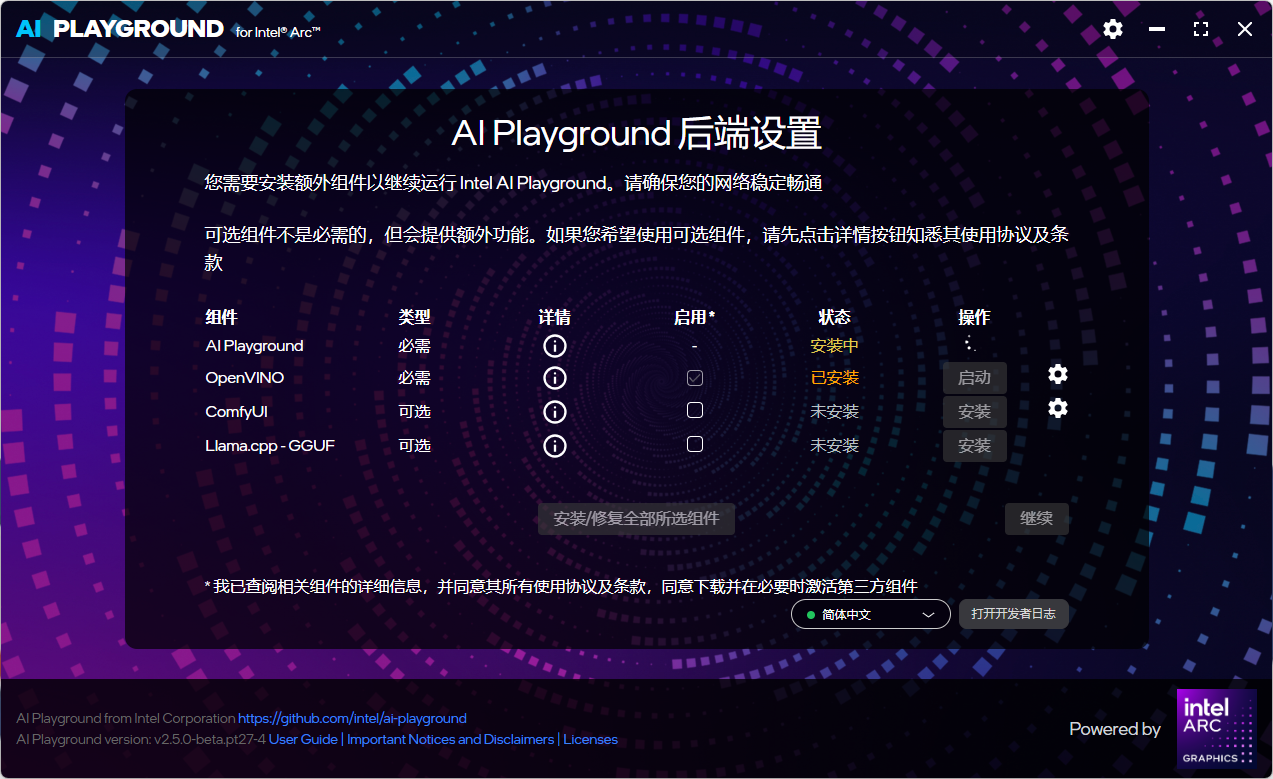The width and height of the screenshot is (1273, 779).
Task: Toggle the OpenVINO enabled checkbox
Action: 695,378
